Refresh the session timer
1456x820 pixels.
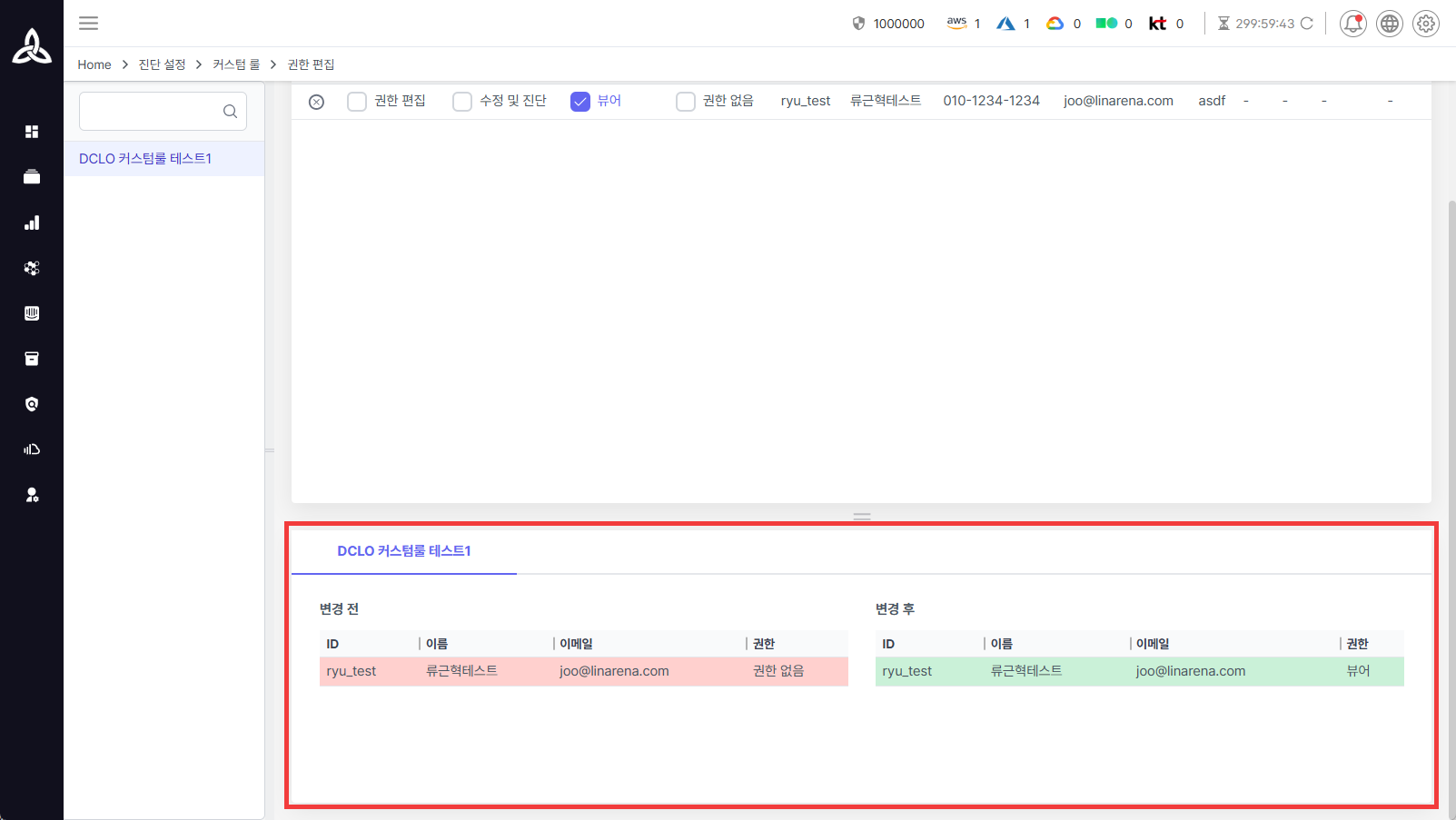click(x=1307, y=24)
